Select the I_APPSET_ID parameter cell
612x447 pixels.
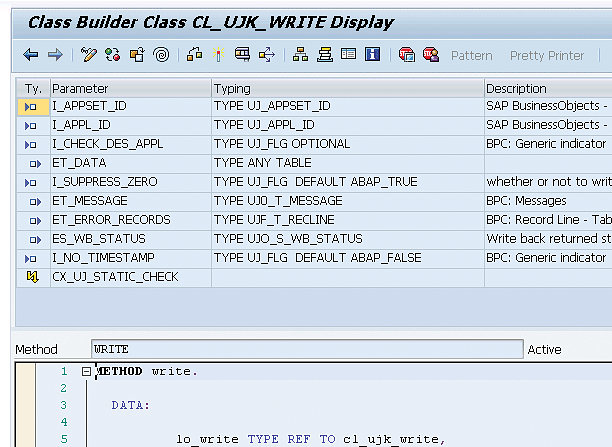(x=131, y=107)
